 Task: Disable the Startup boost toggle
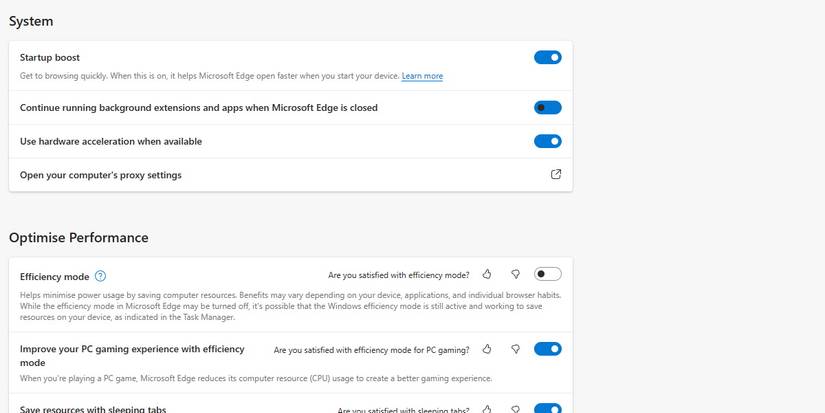click(547, 58)
